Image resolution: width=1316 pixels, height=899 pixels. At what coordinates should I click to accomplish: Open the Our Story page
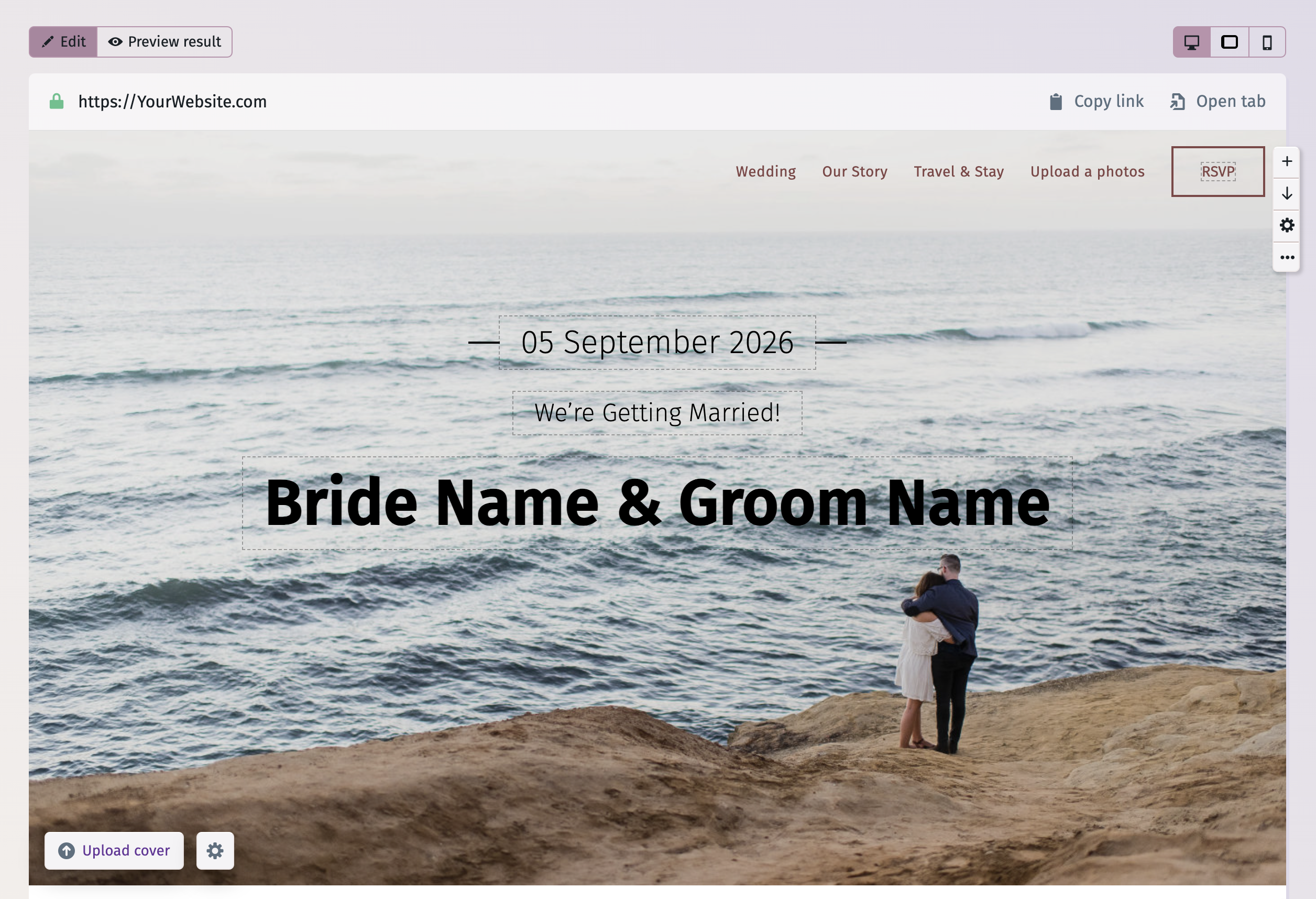pos(854,171)
